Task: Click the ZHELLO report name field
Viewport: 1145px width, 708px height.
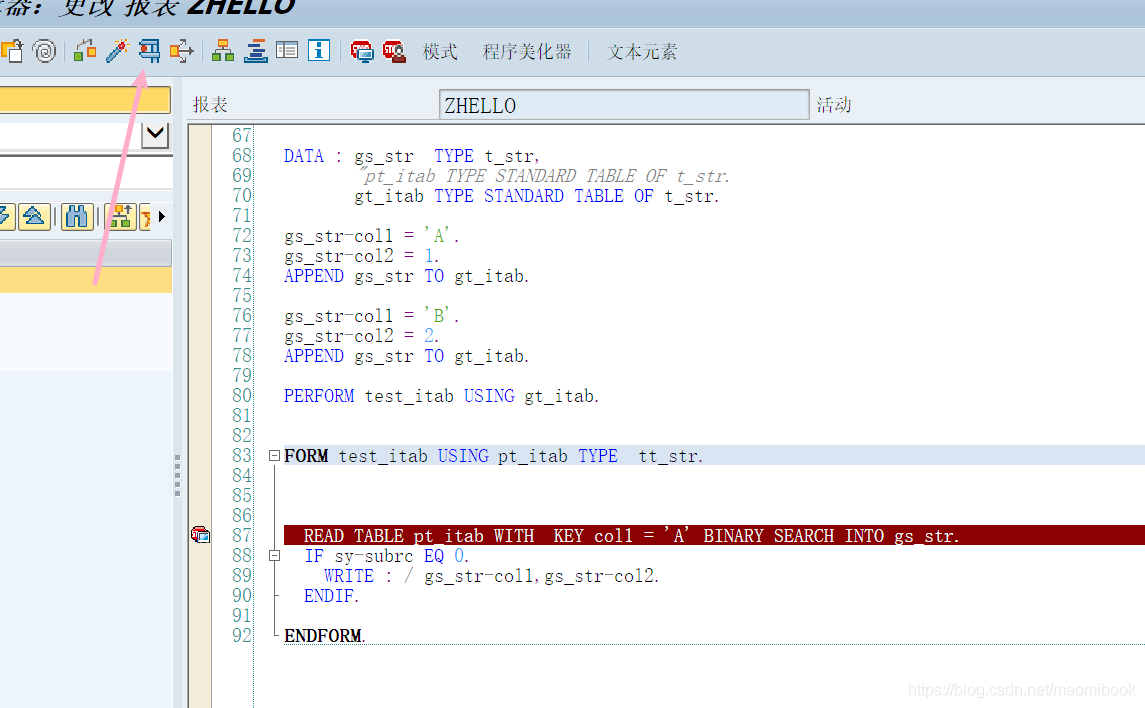Action: coord(624,105)
